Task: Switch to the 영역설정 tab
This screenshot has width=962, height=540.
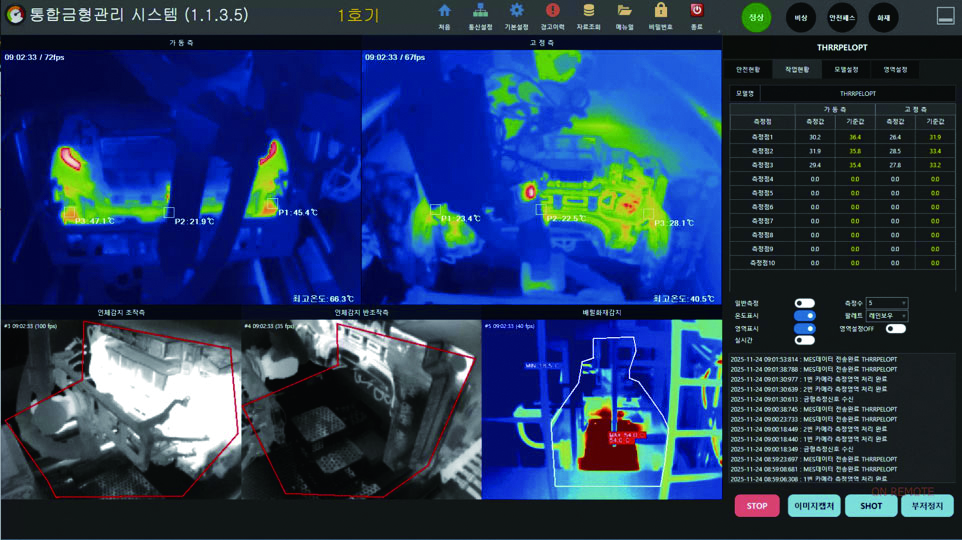Action: (x=895, y=70)
